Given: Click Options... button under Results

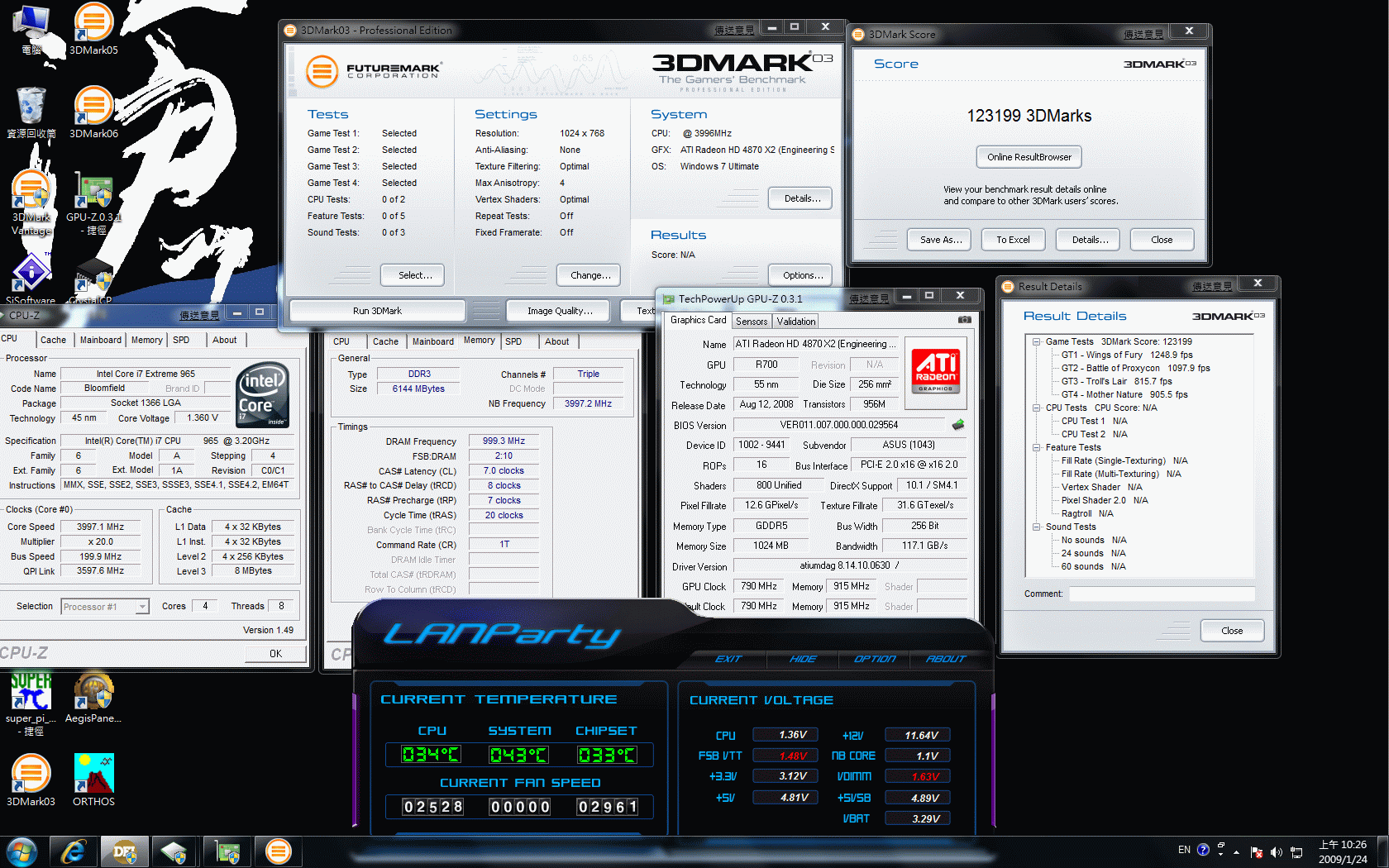Looking at the screenshot, I should coord(800,275).
